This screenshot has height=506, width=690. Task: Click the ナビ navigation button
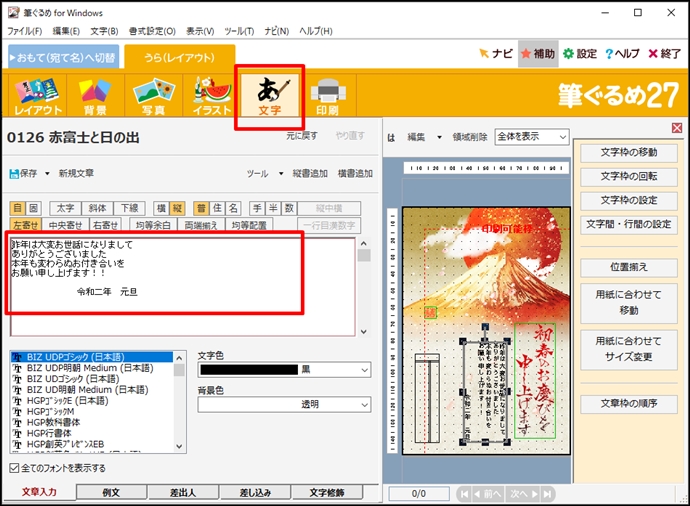[x=495, y=54]
